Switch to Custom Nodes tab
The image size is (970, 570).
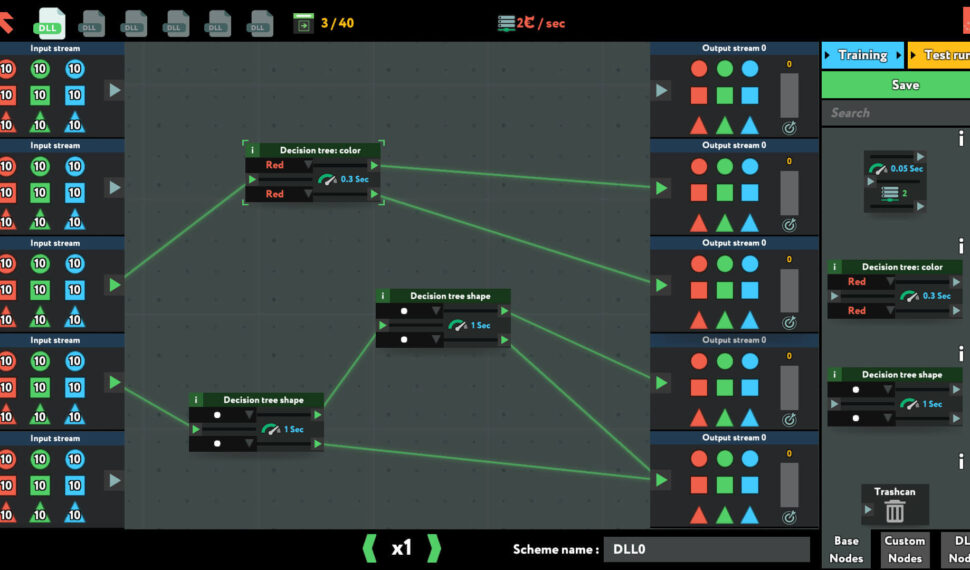coord(904,550)
